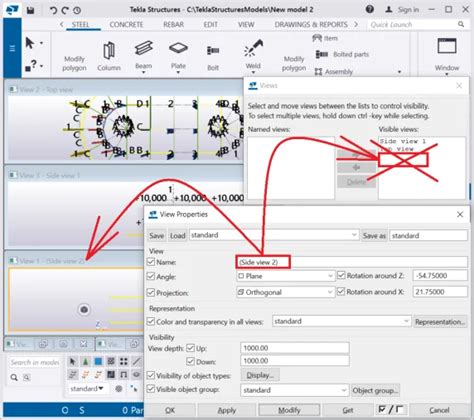The image size is (474, 420).
Task: Toggle the Projection checkbox
Action: [151, 292]
